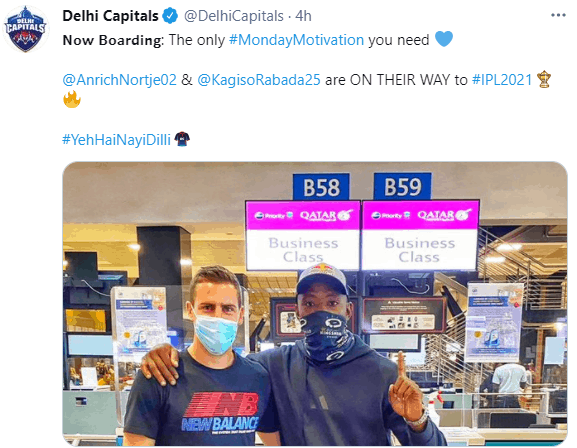577x448 pixels.
Task: Click the Now Boarding bold text
Action: point(113,40)
